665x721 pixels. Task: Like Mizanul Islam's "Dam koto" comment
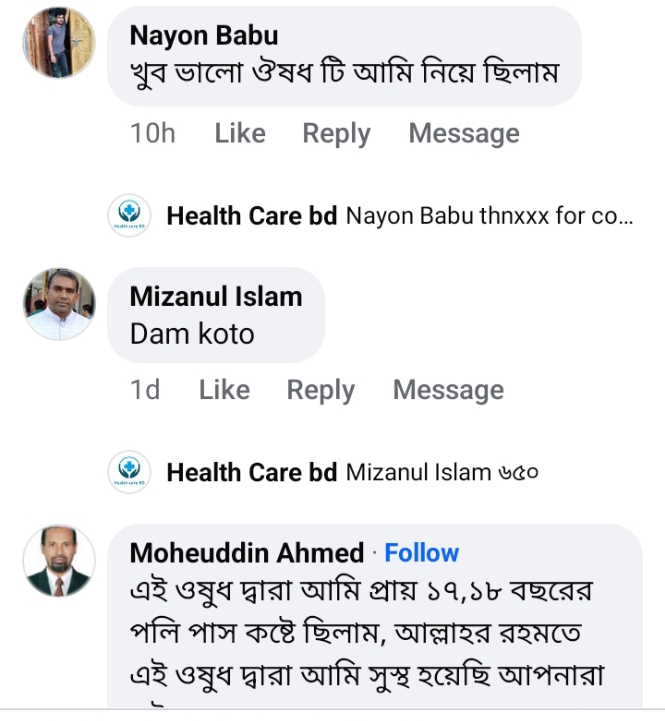coord(224,390)
